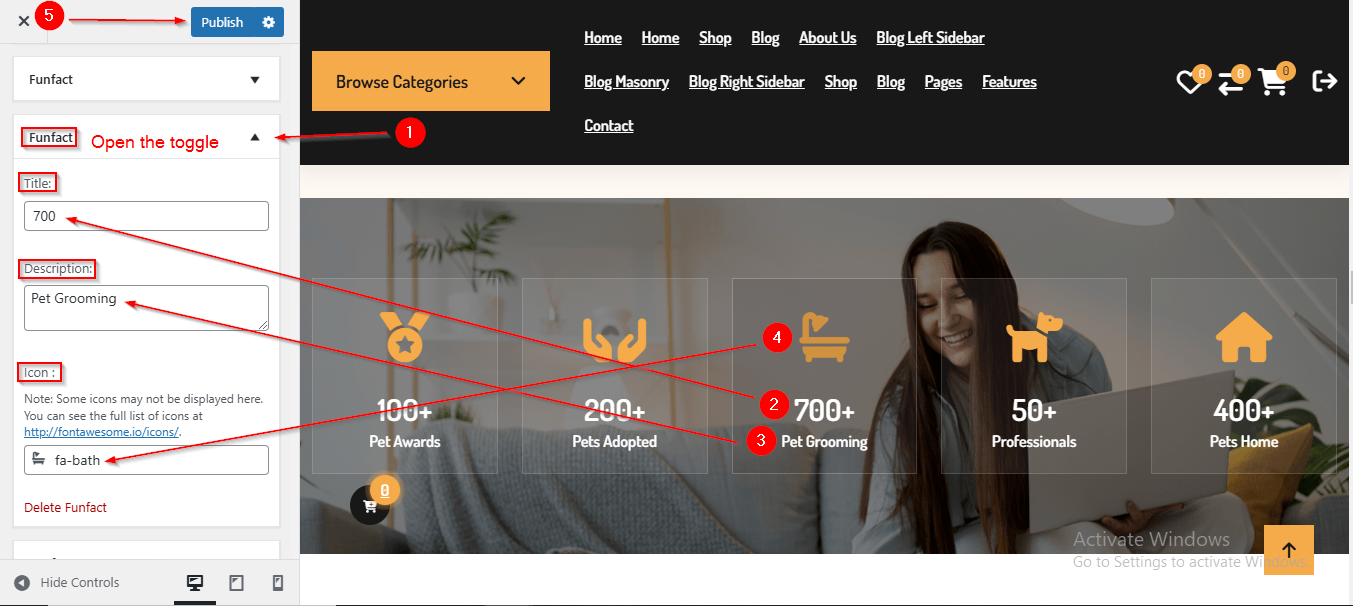Click the floating cart icon badge
Screen dimensions: 1353x606
370,504
